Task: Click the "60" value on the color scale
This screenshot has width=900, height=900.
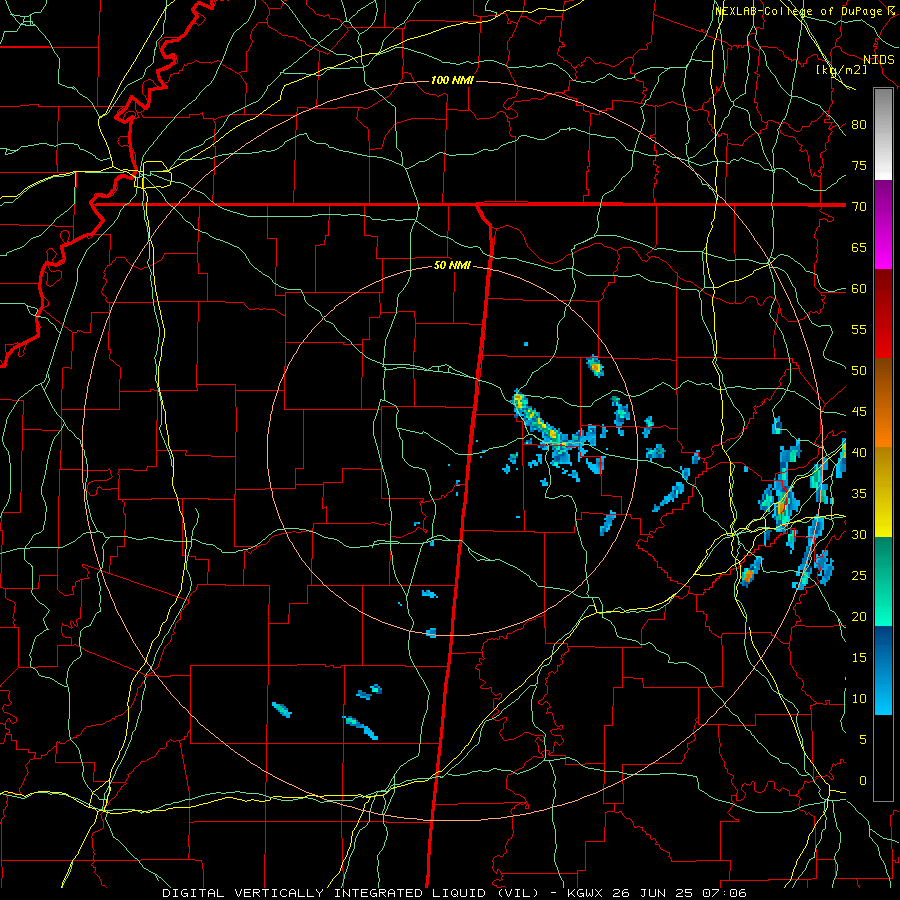Action: point(859,289)
